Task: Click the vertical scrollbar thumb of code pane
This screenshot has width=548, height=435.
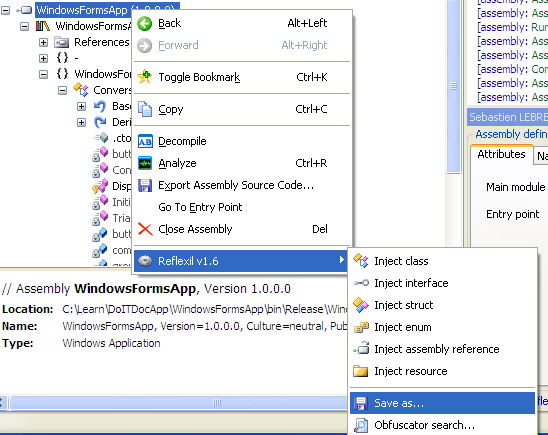Action: (x=454, y=86)
